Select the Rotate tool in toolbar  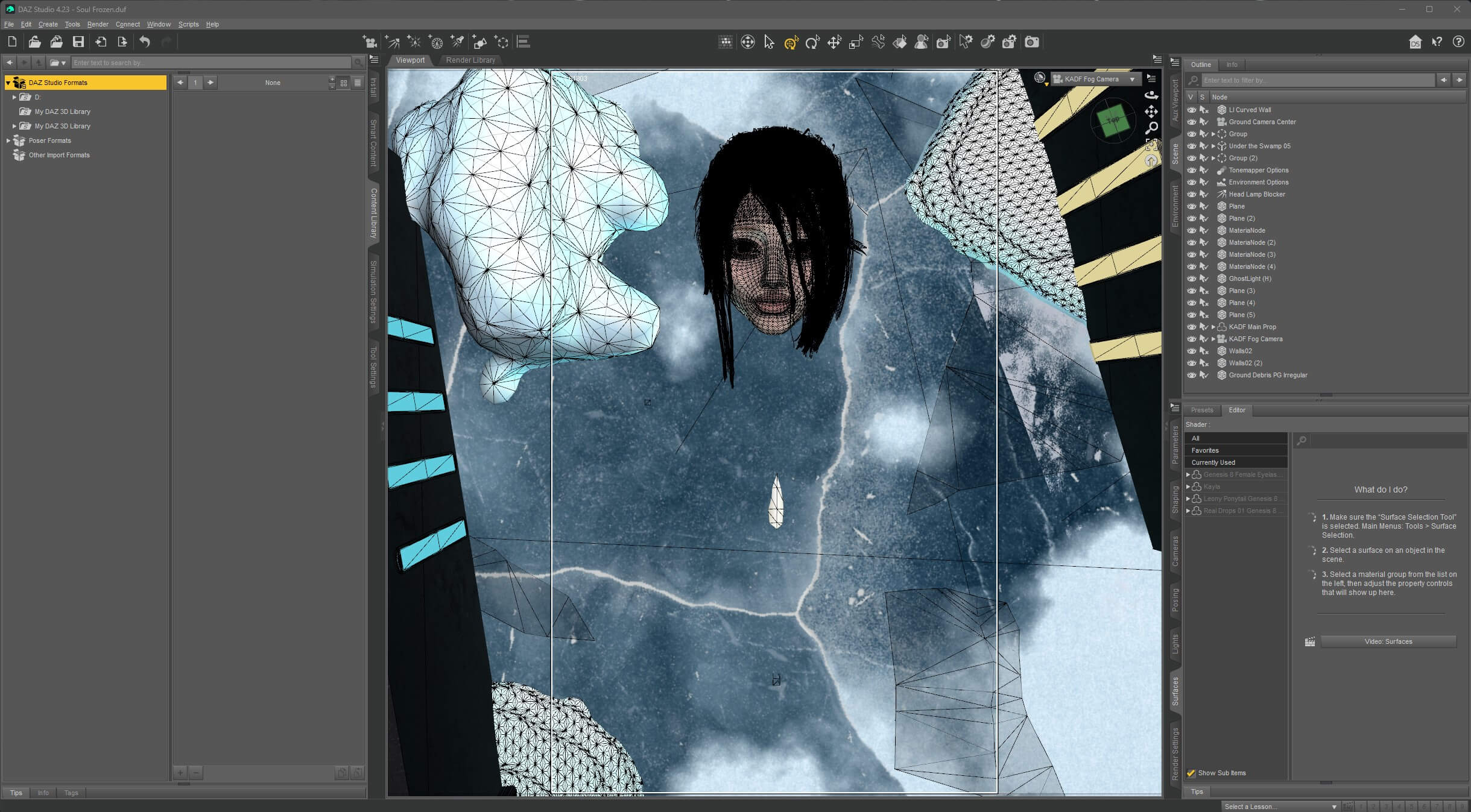click(812, 42)
